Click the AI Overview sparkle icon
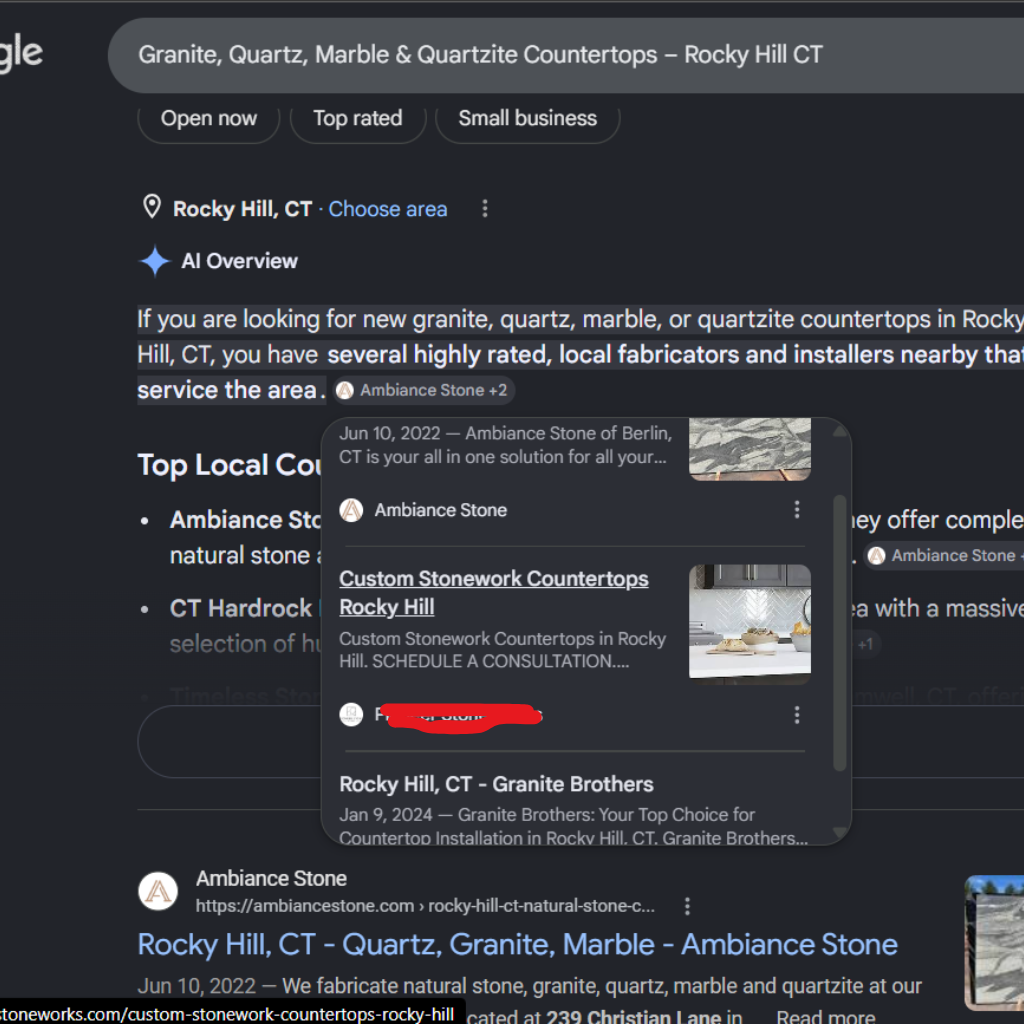This screenshot has width=1024, height=1024. [155, 261]
